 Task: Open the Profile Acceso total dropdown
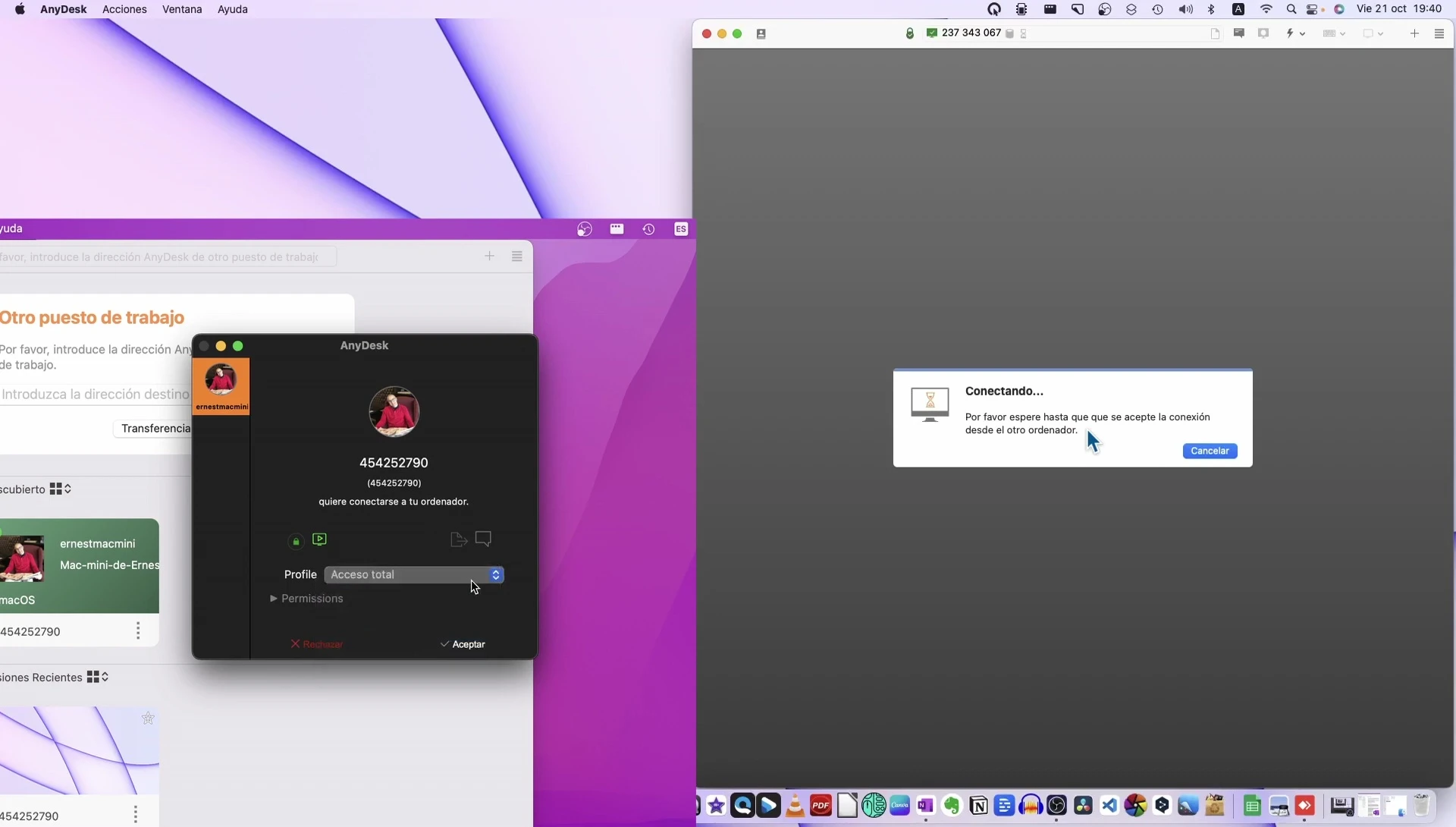click(414, 574)
